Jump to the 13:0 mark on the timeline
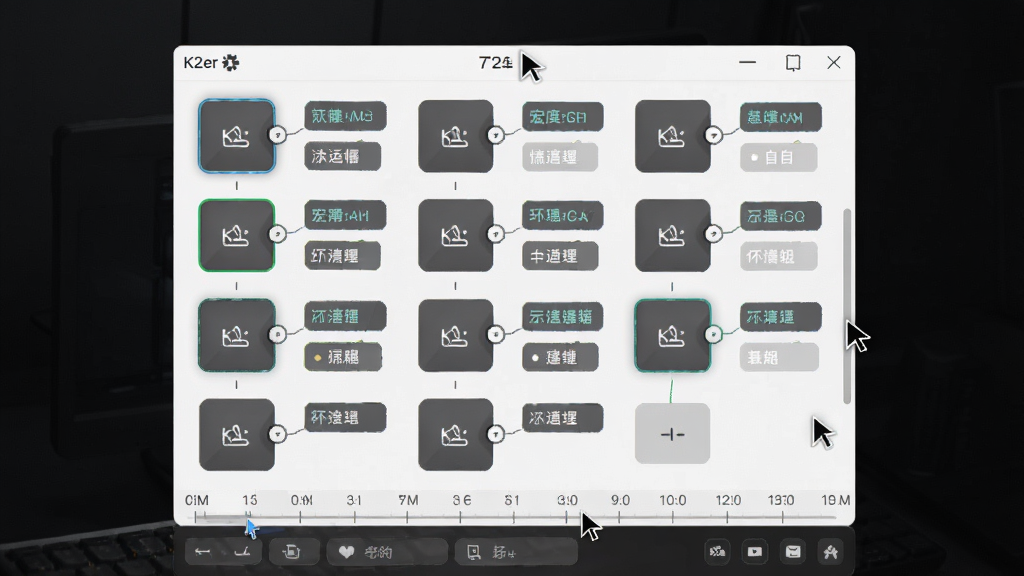Screen dimensions: 1024x576 tap(781, 500)
